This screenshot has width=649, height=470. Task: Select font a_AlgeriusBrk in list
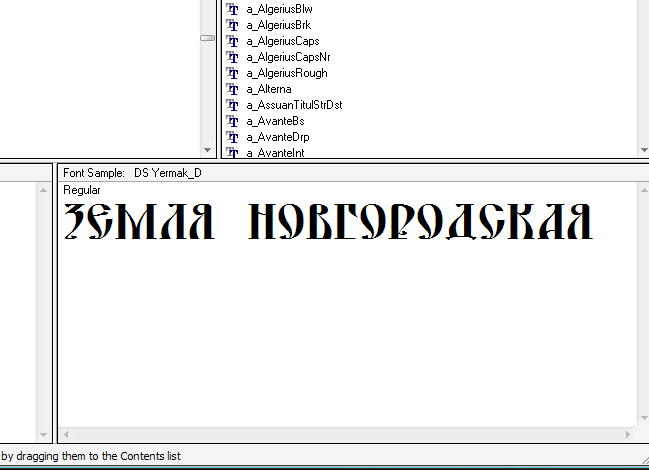(x=279, y=25)
